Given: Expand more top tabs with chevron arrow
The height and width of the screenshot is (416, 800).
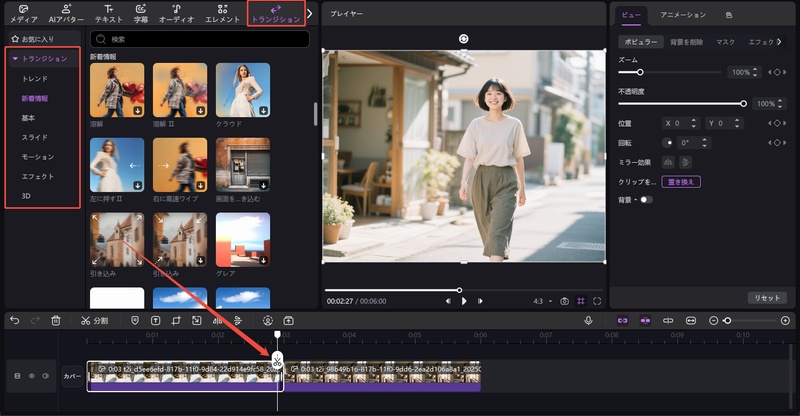Looking at the screenshot, I should pyautogui.click(x=309, y=13).
